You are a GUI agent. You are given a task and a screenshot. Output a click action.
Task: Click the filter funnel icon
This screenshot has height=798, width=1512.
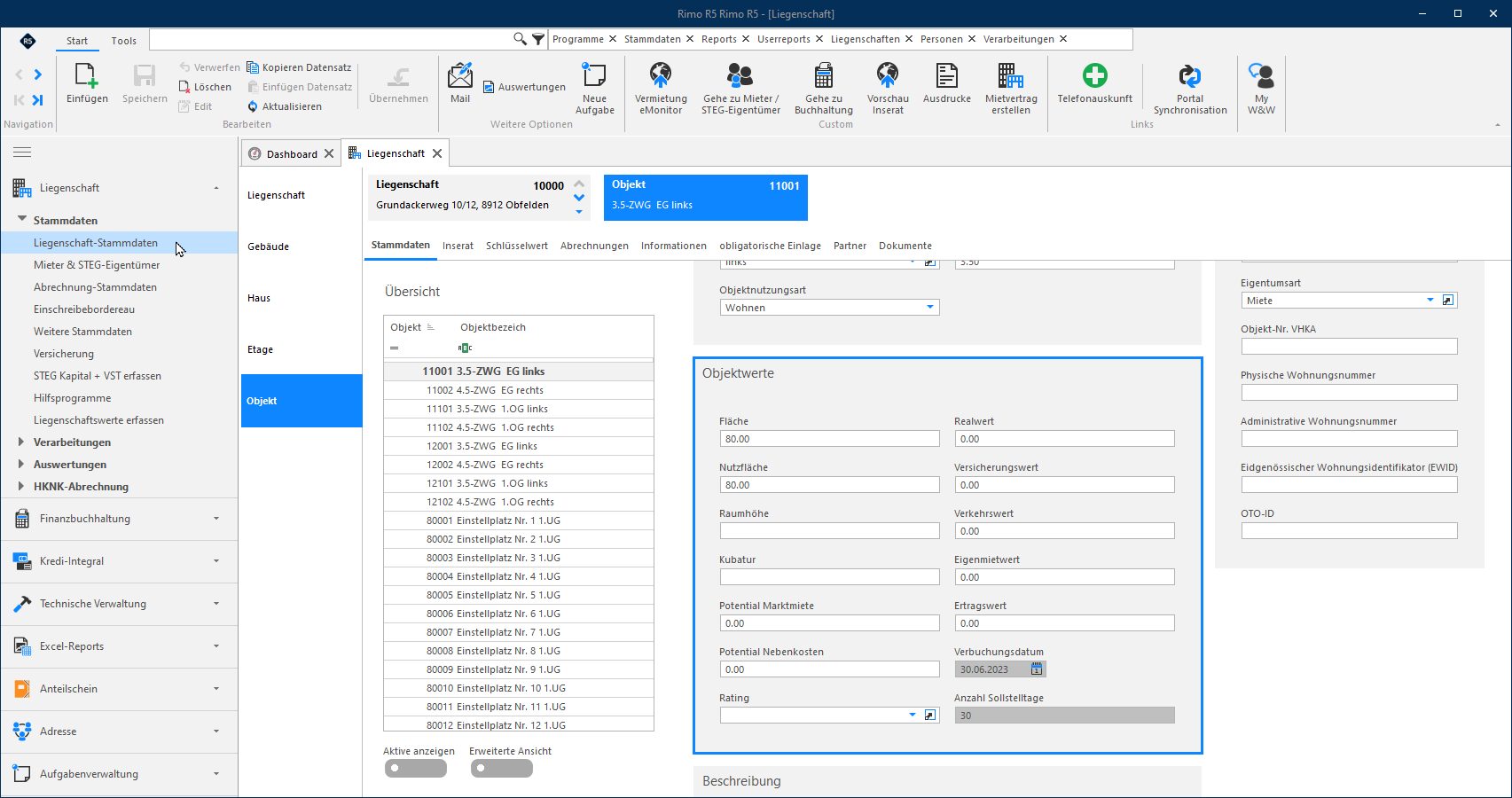coord(538,39)
